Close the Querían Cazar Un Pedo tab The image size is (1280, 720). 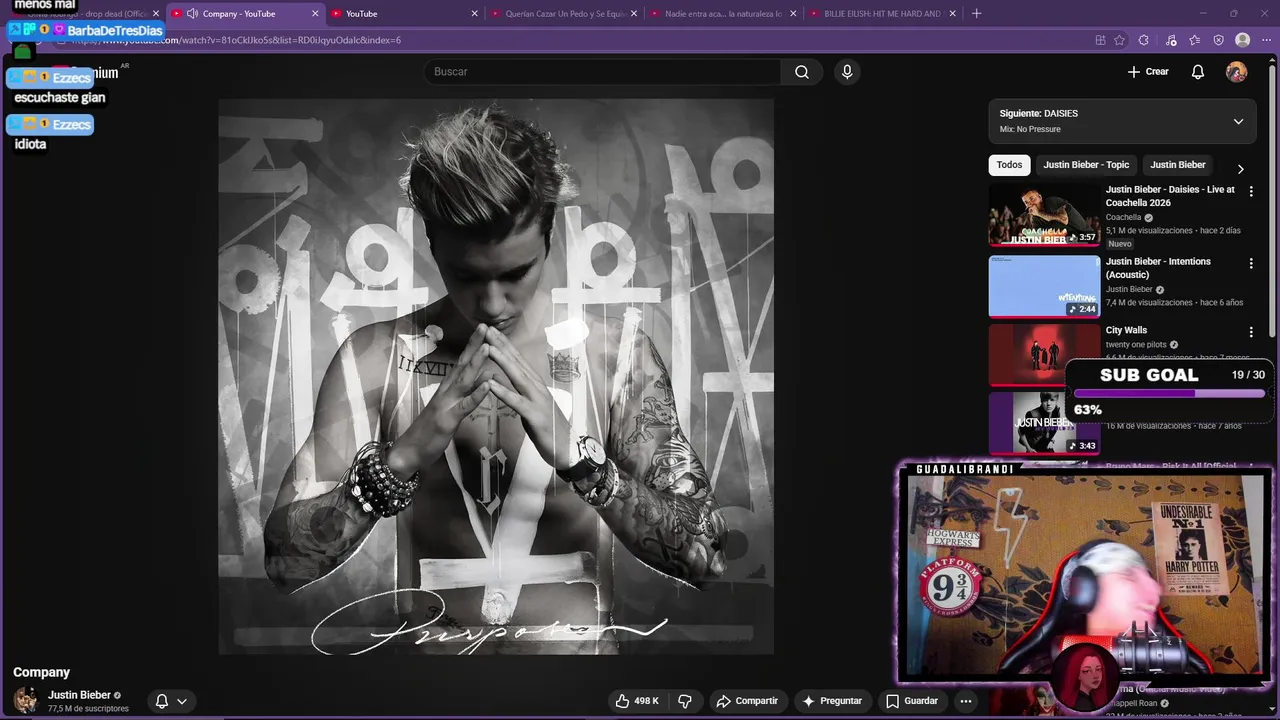coord(633,14)
